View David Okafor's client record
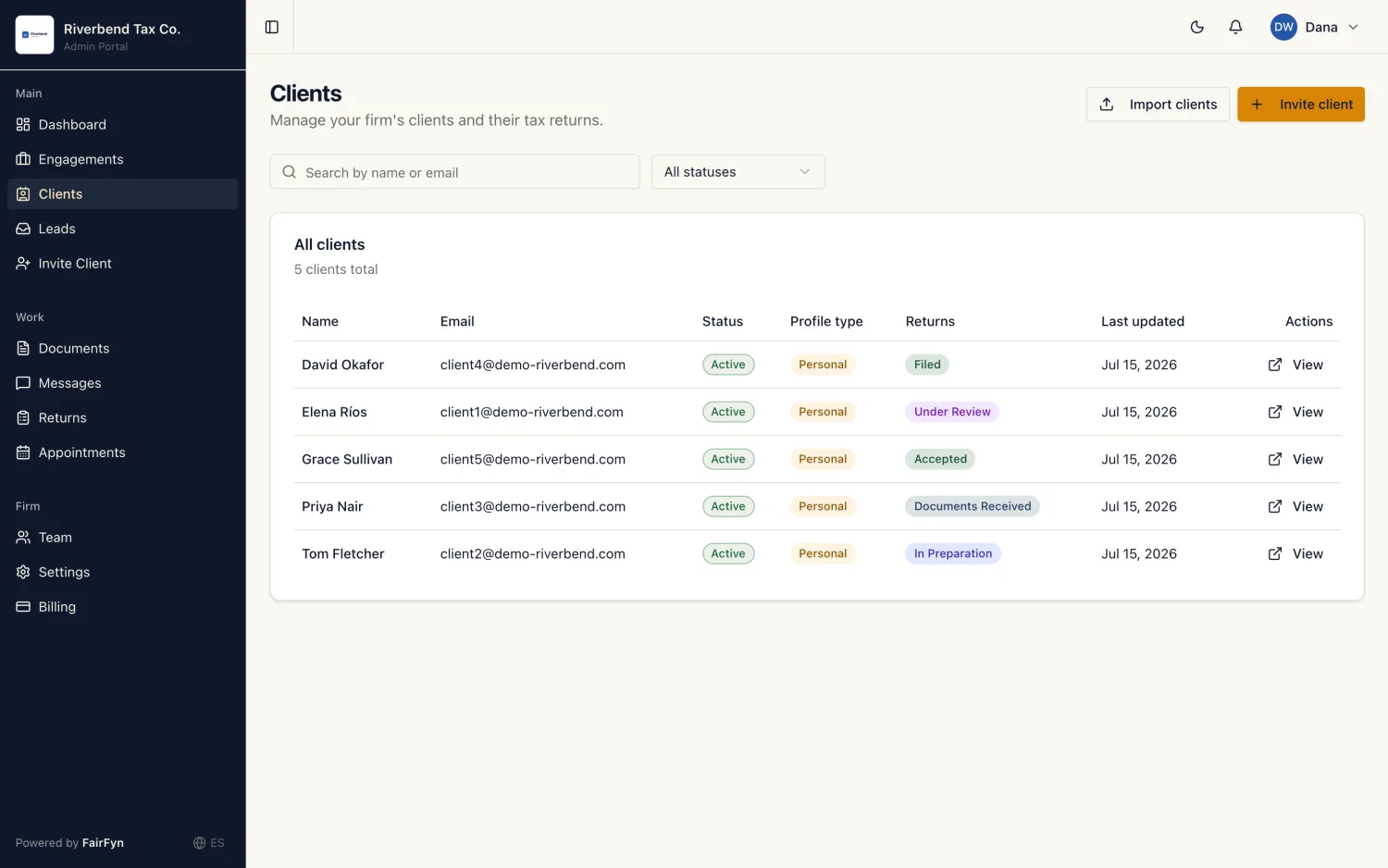The image size is (1388, 868). click(x=1295, y=365)
